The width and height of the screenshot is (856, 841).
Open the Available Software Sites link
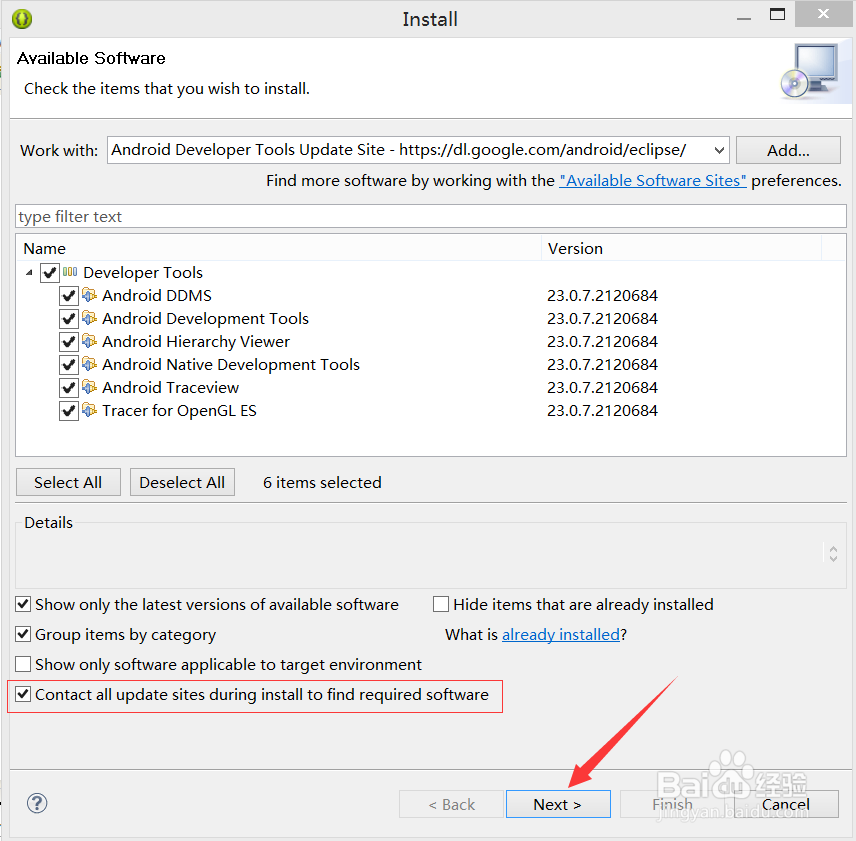[652, 181]
